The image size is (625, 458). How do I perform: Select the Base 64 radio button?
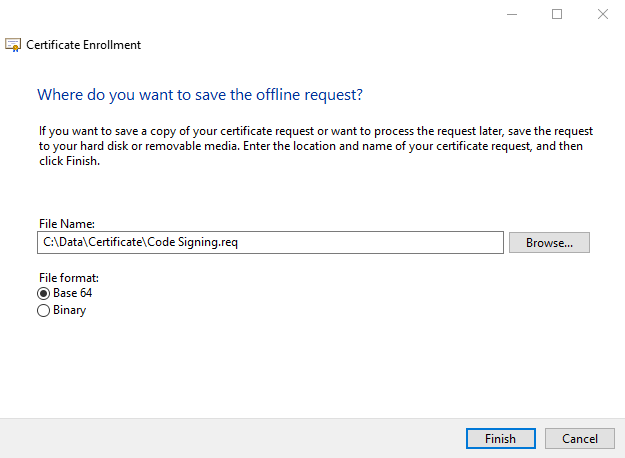point(43,294)
